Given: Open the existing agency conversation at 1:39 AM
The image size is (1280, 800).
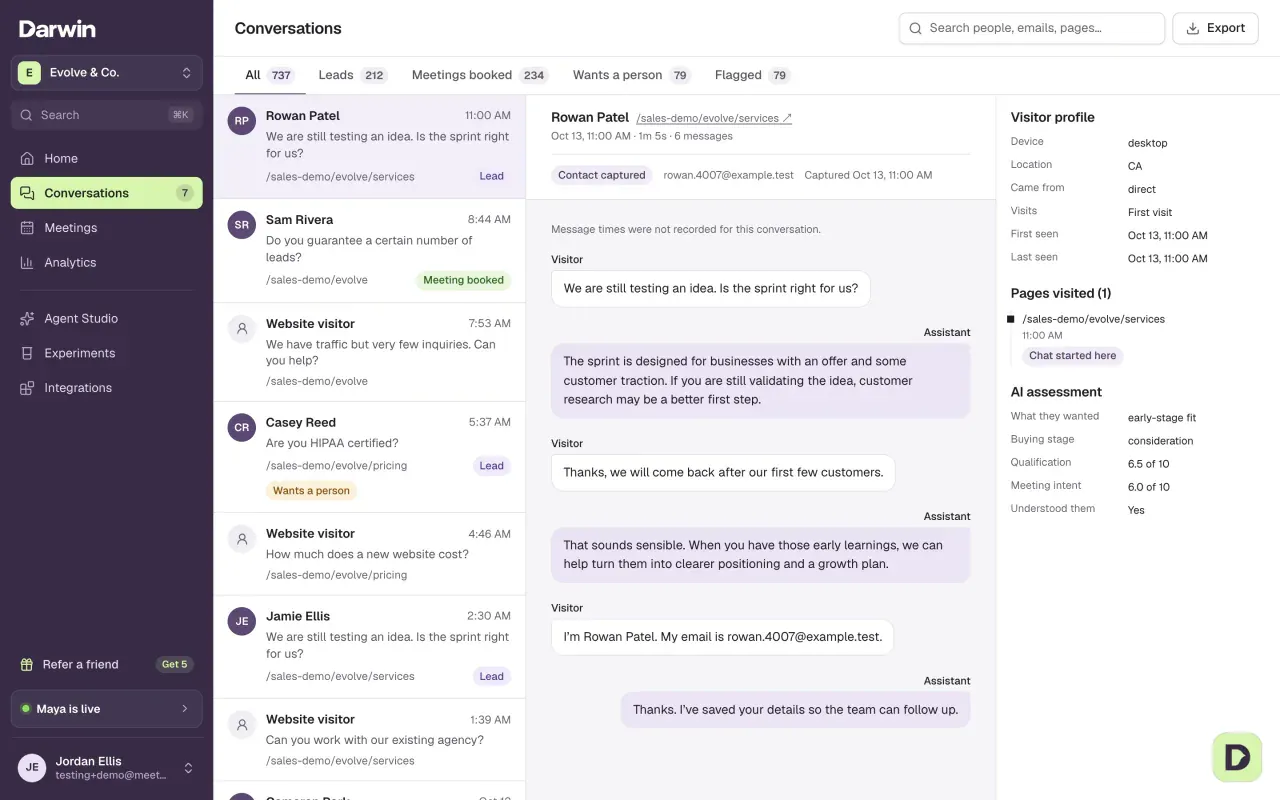Looking at the screenshot, I should coord(369,740).
